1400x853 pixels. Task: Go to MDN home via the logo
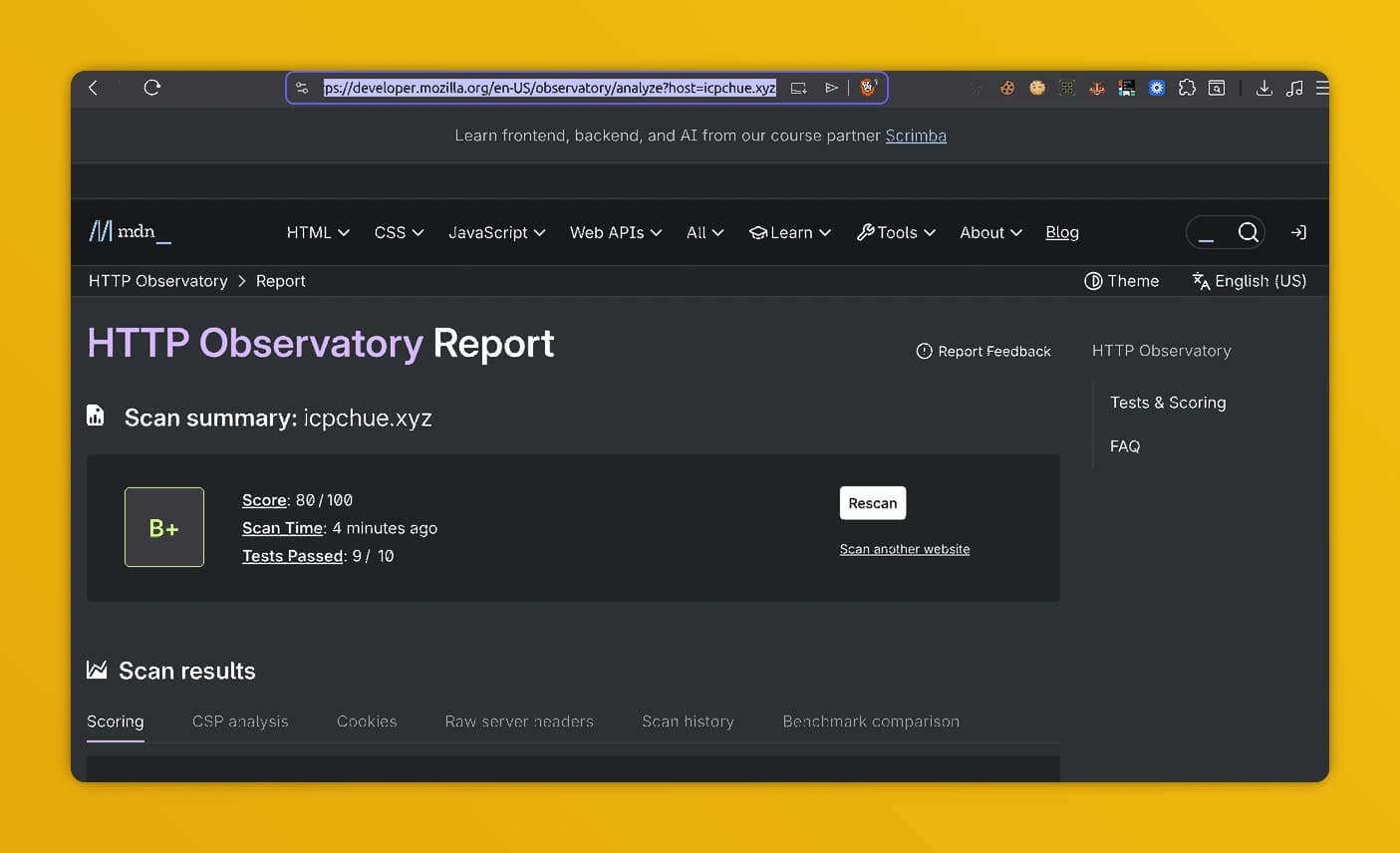point(131,232)
